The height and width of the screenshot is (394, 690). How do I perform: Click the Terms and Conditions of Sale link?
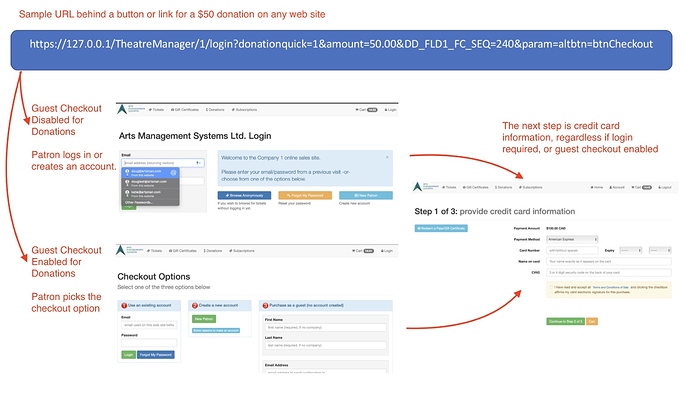pos(611,287)
